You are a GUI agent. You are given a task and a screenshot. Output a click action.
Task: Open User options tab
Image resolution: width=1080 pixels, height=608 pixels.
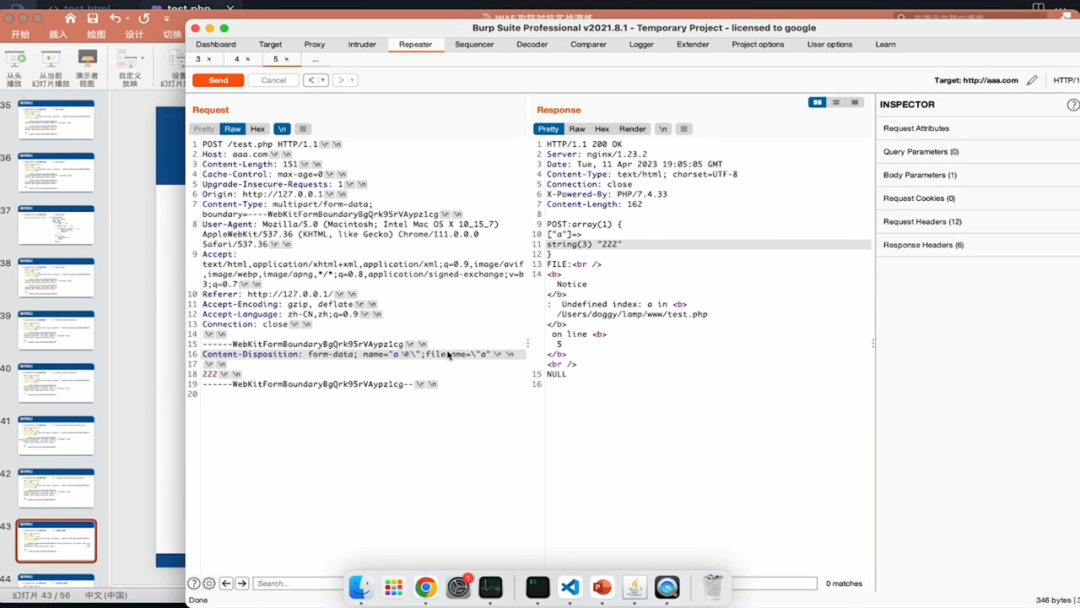[x=829, y=44]
